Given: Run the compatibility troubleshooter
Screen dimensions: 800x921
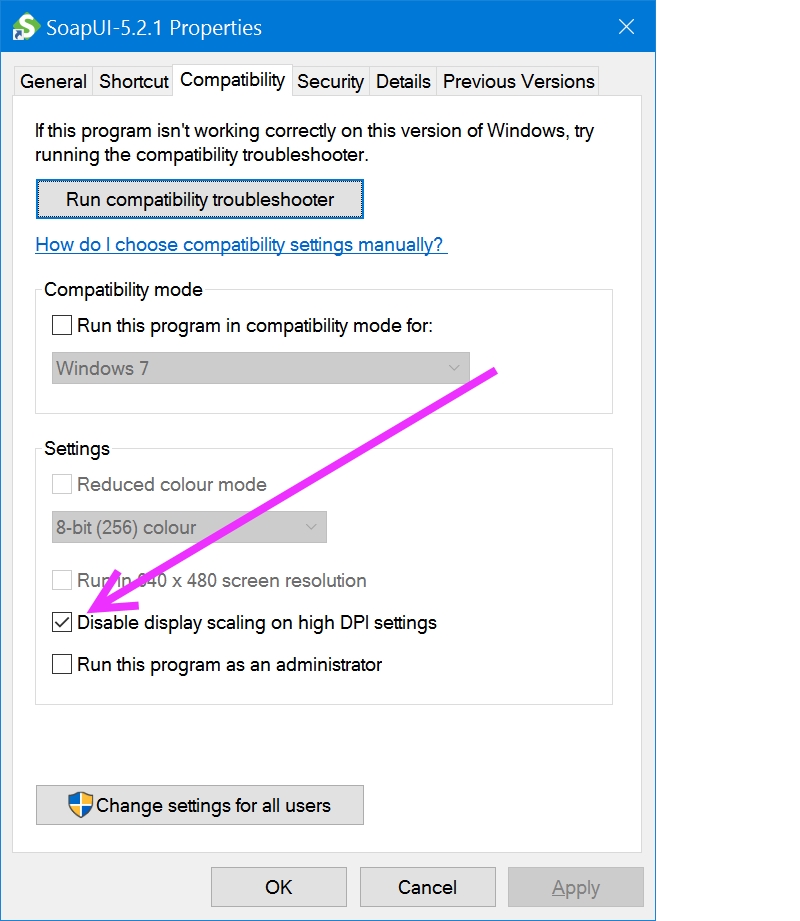Looking at the screenshot, I should point(199,199).
